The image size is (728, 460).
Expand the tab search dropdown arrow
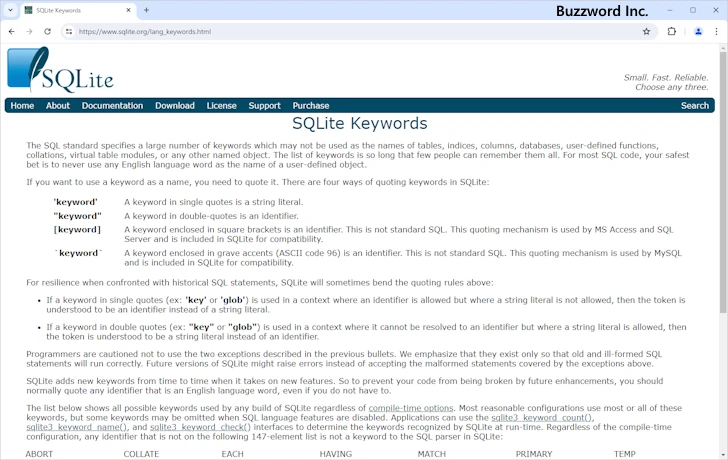(11, 10)
